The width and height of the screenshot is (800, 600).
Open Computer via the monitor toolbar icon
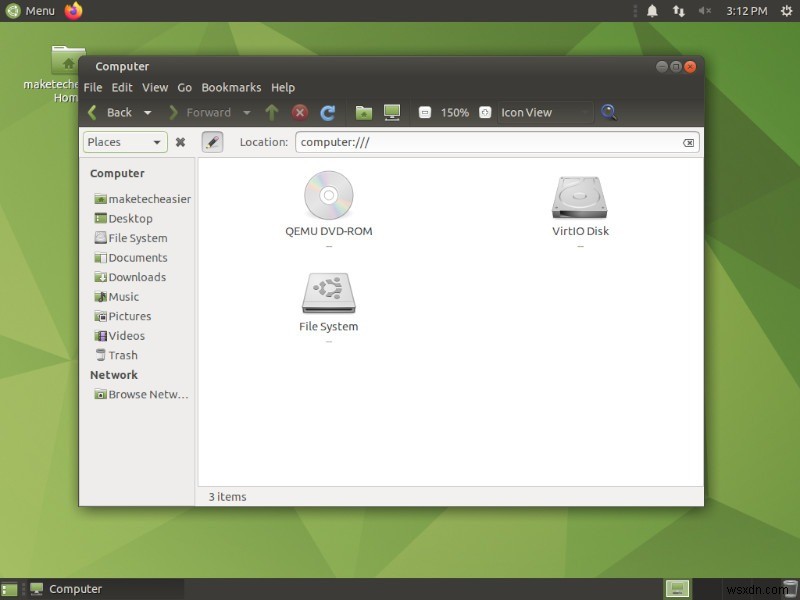pos(392,113)
